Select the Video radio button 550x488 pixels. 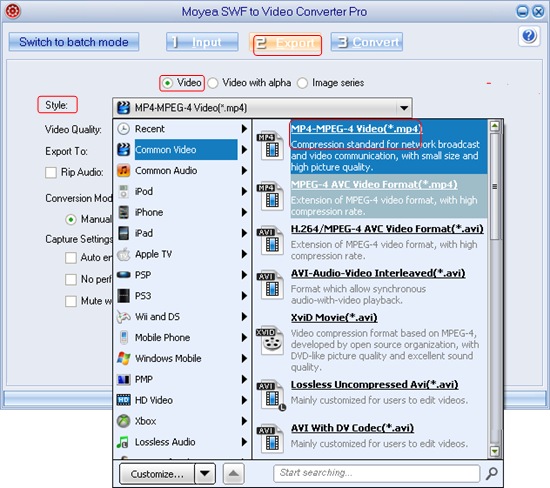click(x=168, y=83)
